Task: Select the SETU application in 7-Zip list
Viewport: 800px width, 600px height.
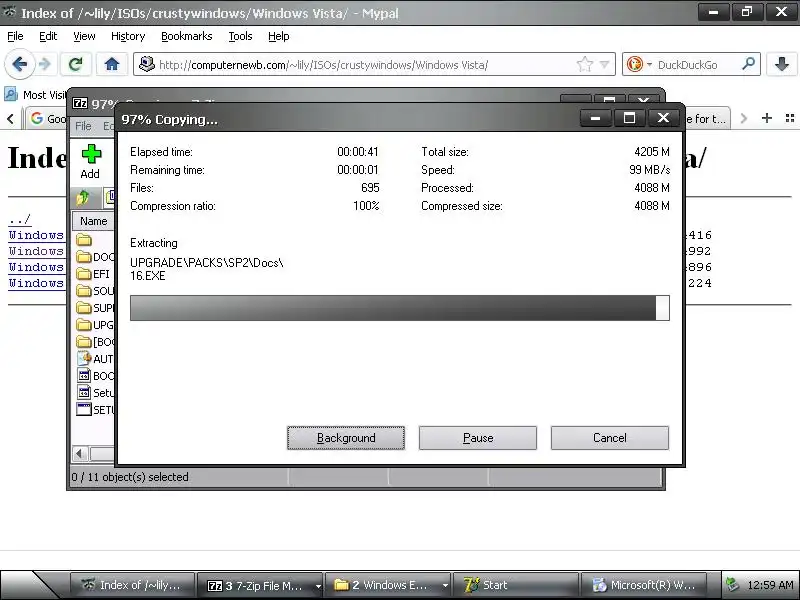Action: click(95, 409)
